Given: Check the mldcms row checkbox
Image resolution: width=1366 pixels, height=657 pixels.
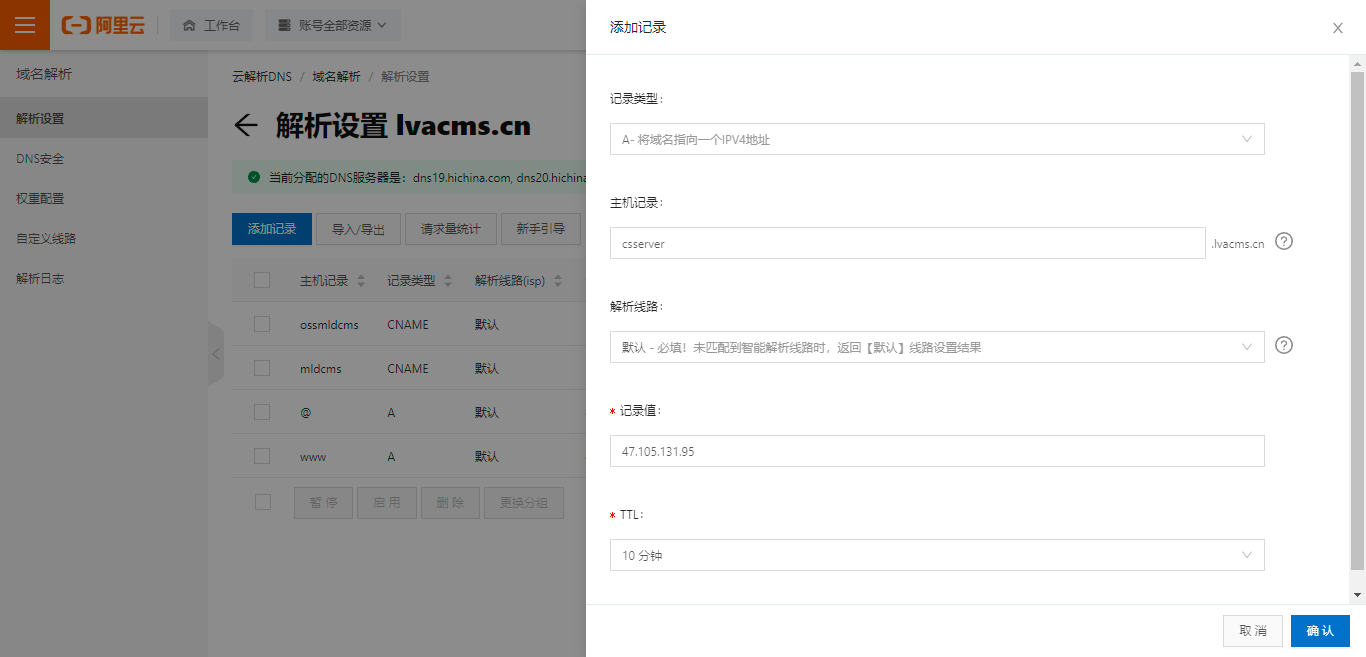Looking at the screenshot, I should point(262,368).
